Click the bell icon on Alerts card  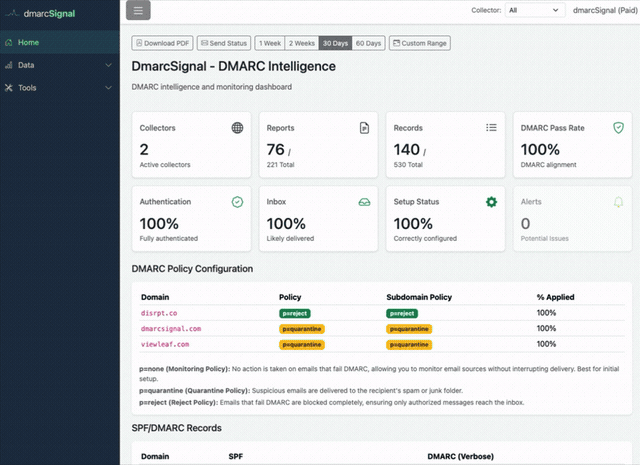tap(618, 202)
